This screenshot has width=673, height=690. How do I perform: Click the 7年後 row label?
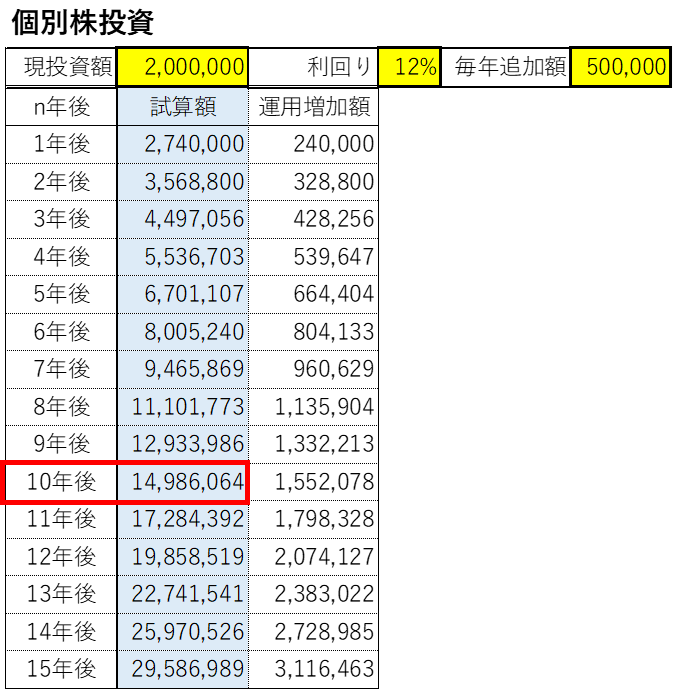pos(61,369)
